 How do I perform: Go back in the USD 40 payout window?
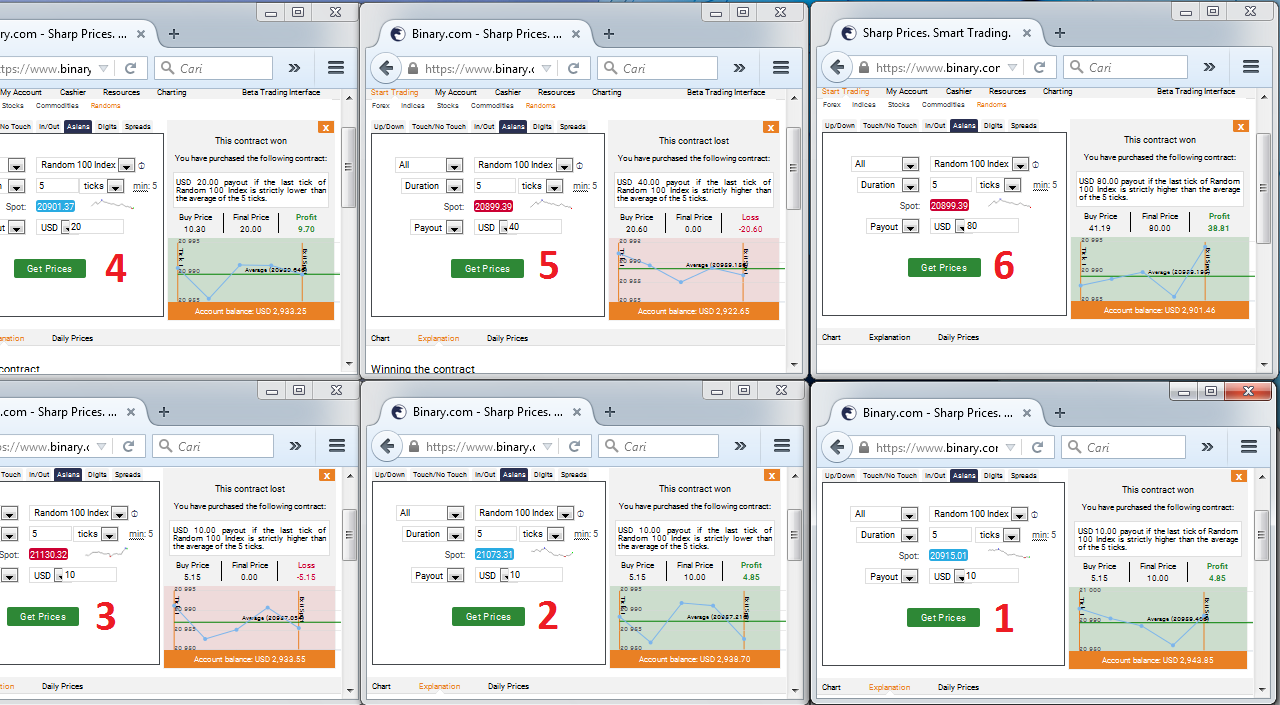387,68
